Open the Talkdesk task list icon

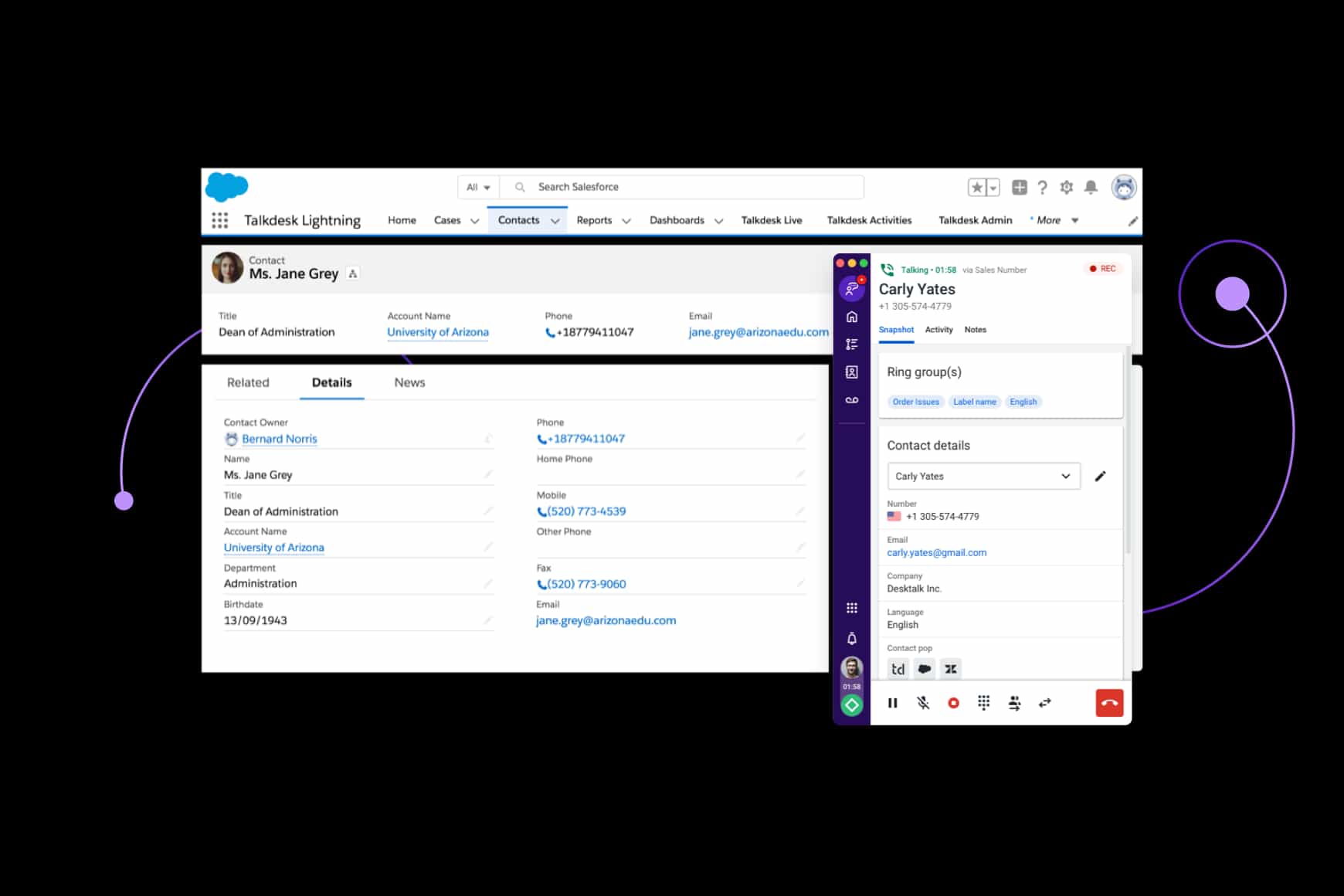tap(851, 344)
